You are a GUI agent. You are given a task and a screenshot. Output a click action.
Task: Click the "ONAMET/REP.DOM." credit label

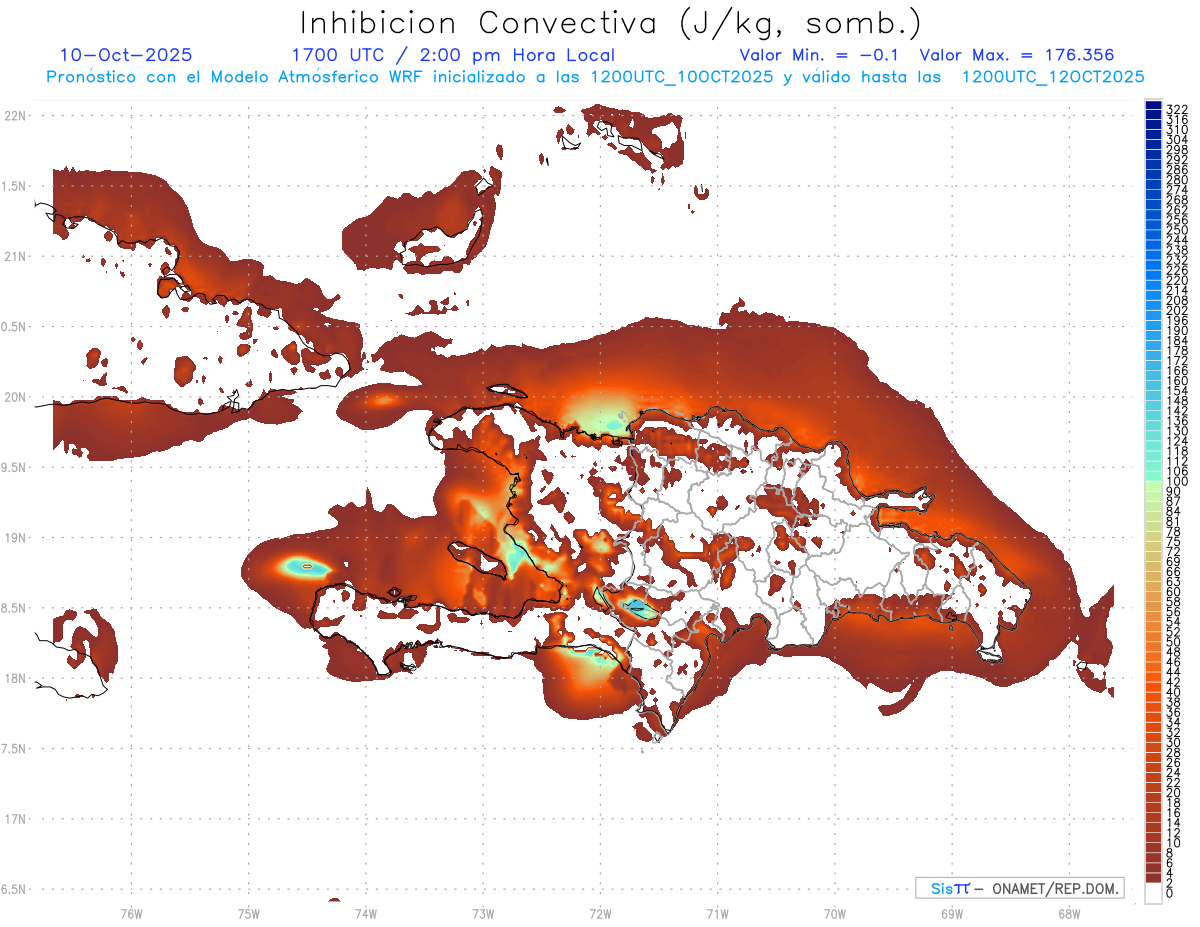pos(1055,888)
